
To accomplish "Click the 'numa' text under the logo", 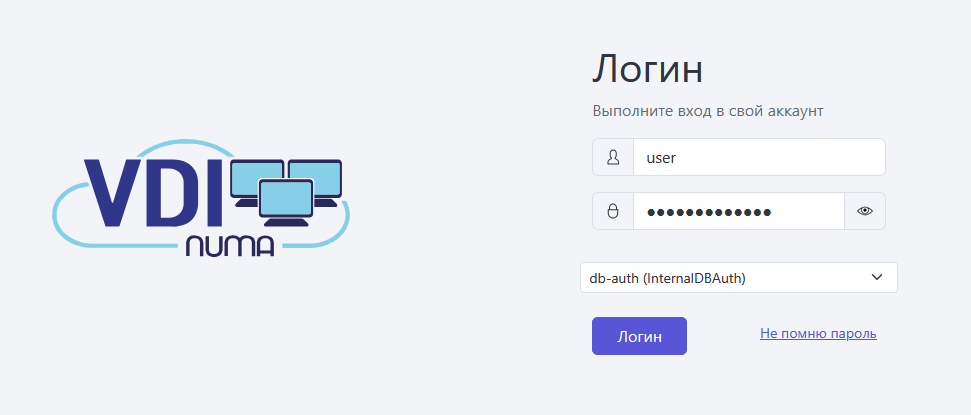I will click(229, 245).
